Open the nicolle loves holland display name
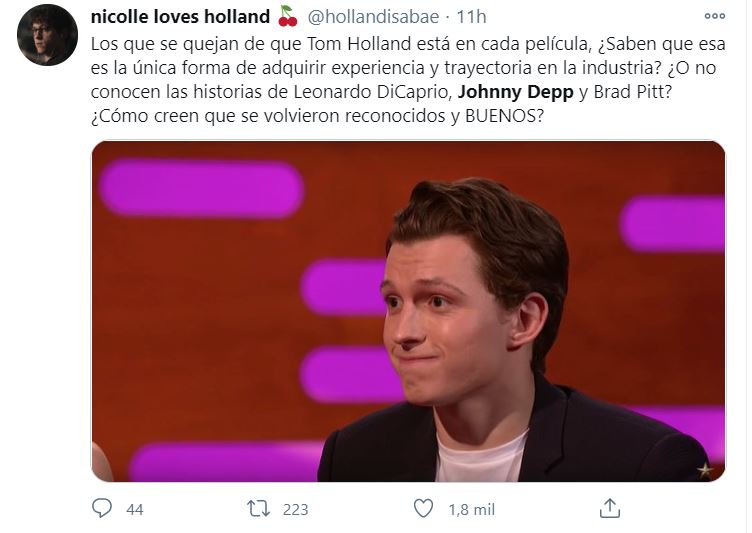 click(180, 17)
